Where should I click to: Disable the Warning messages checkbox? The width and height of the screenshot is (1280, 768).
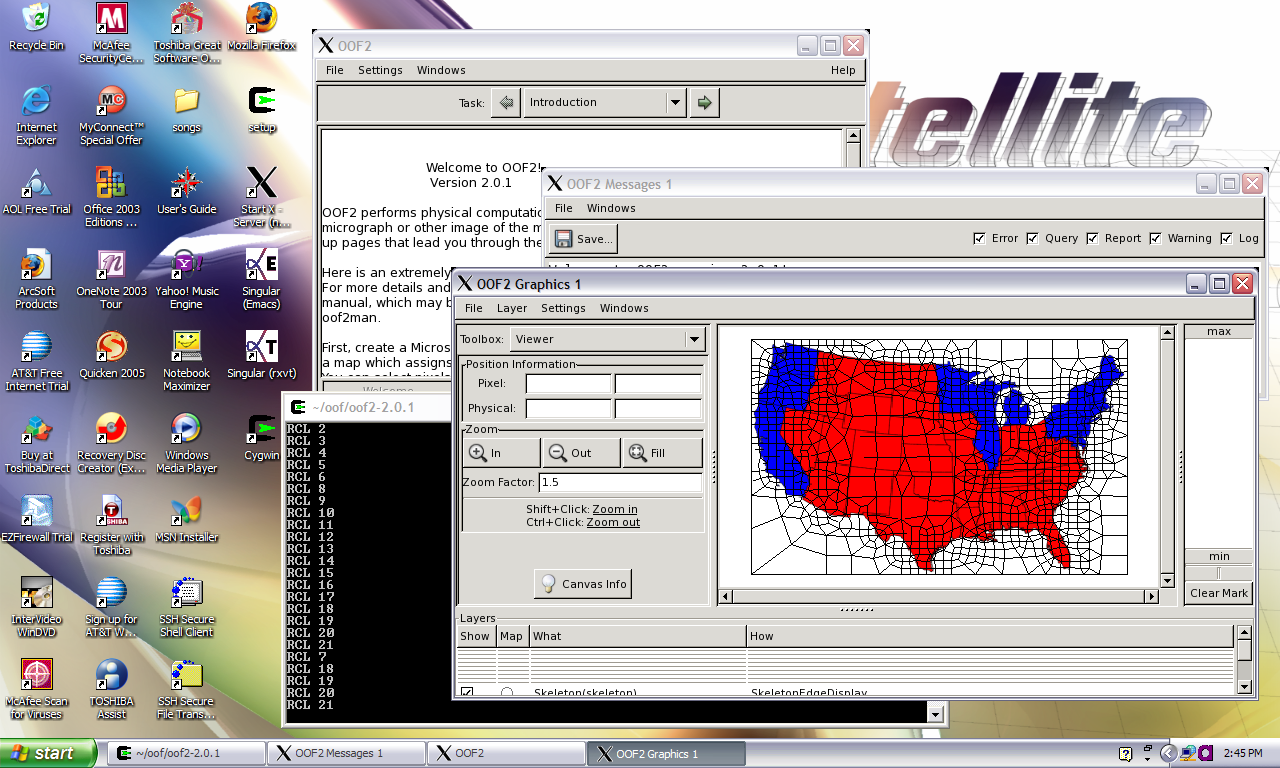tap(1156, 238)
